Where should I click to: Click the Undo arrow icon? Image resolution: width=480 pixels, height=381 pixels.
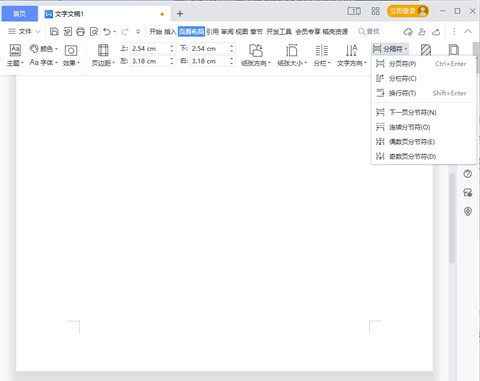point(107,32)
